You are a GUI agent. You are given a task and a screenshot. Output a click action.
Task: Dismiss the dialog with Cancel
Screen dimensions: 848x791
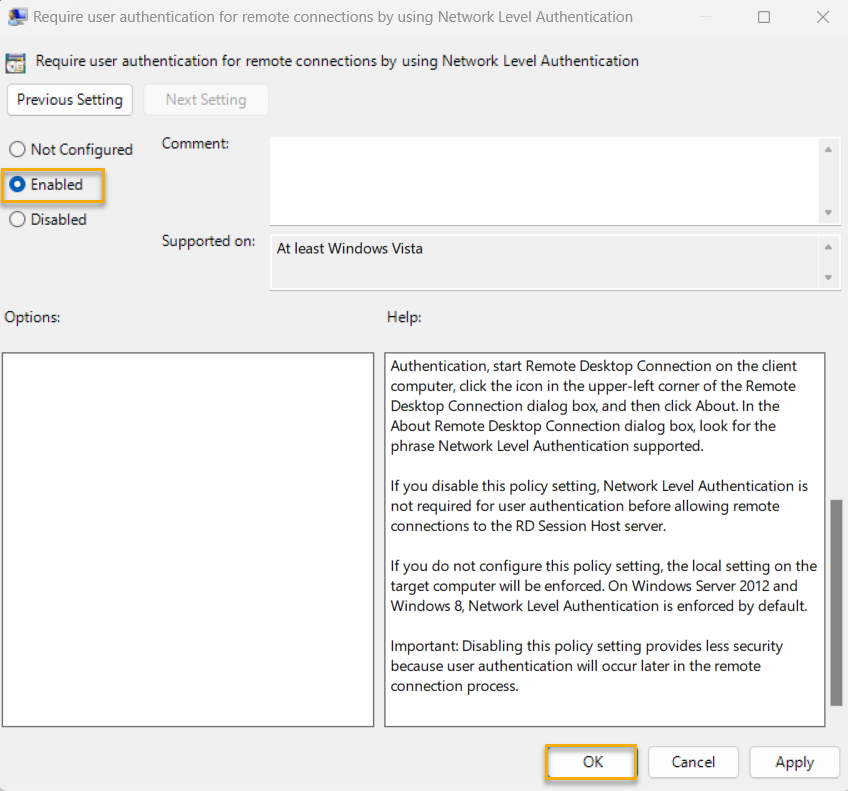[693, 762]
